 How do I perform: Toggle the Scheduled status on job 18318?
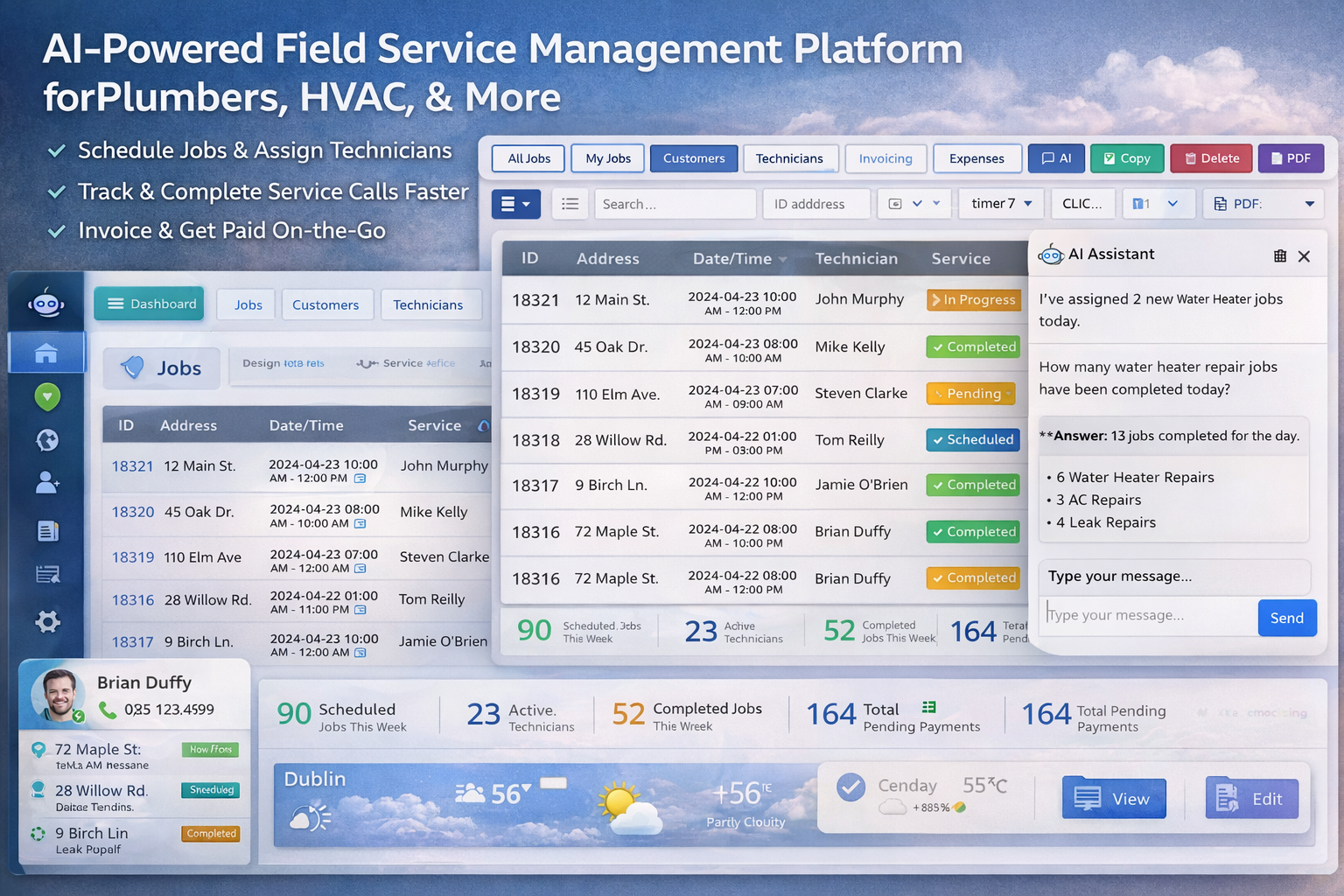(973, 439)
